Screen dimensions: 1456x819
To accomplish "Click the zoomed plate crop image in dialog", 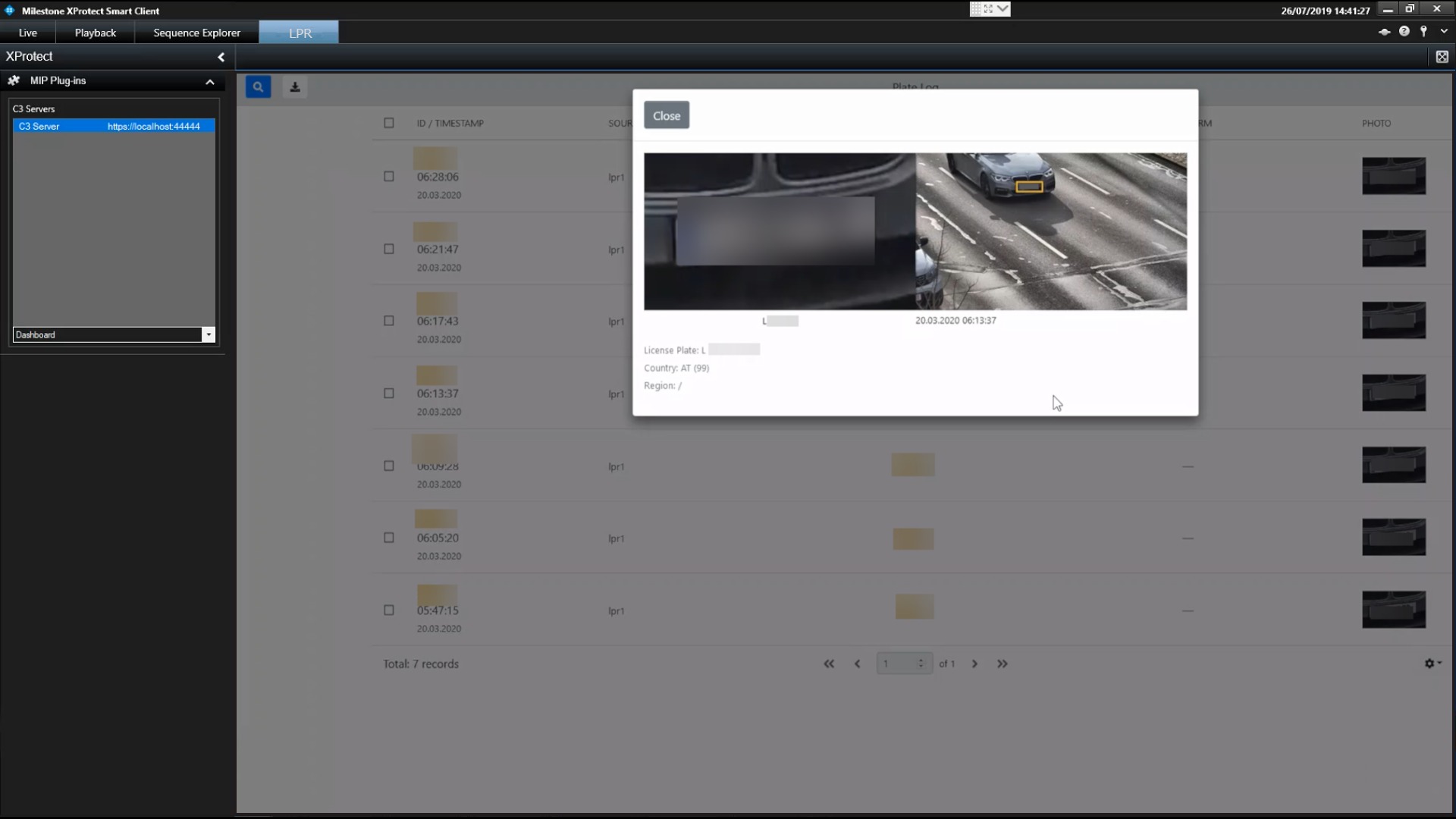I will [x=780, y=231].
